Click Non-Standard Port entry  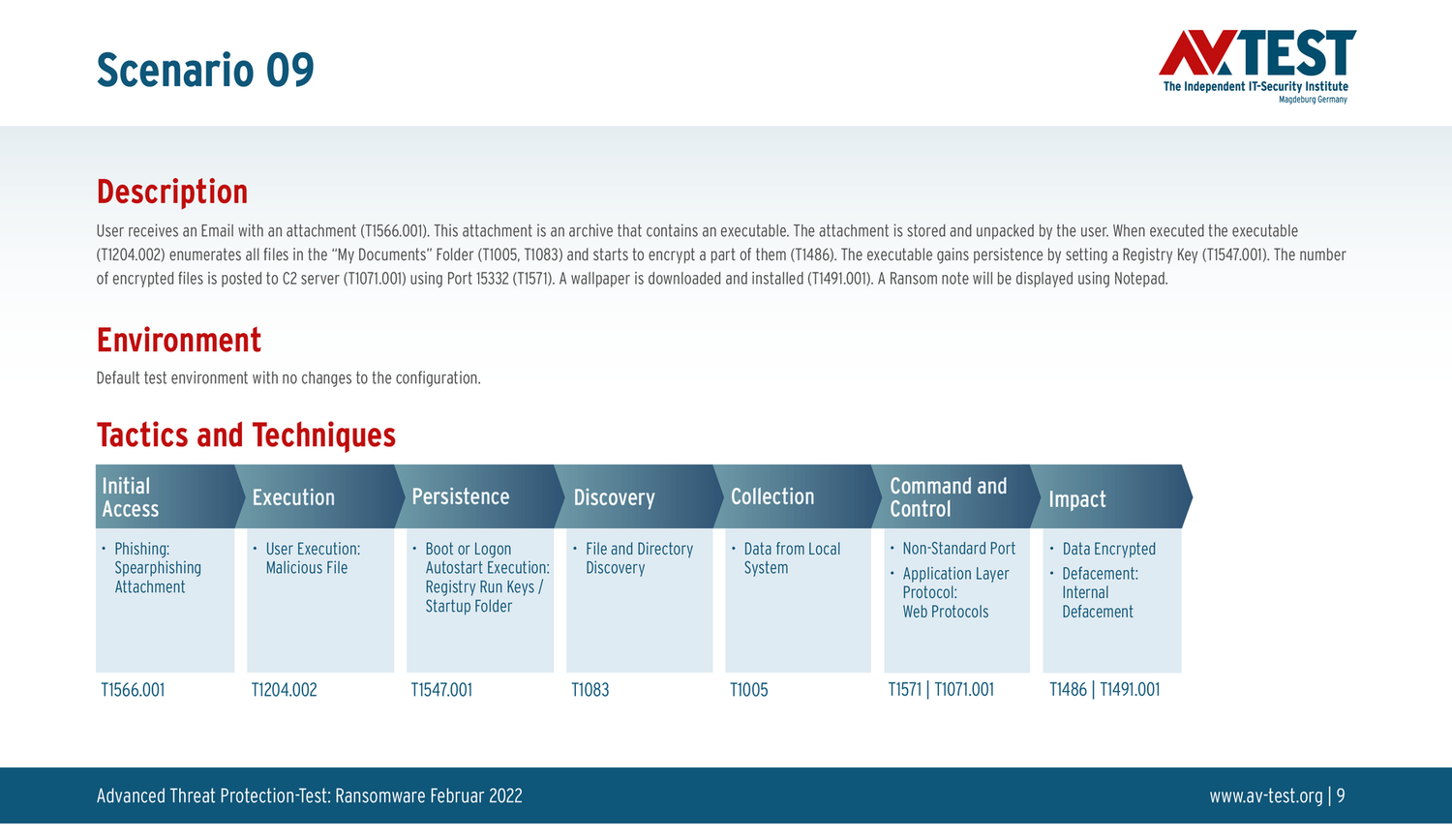[x=958, y=549]
